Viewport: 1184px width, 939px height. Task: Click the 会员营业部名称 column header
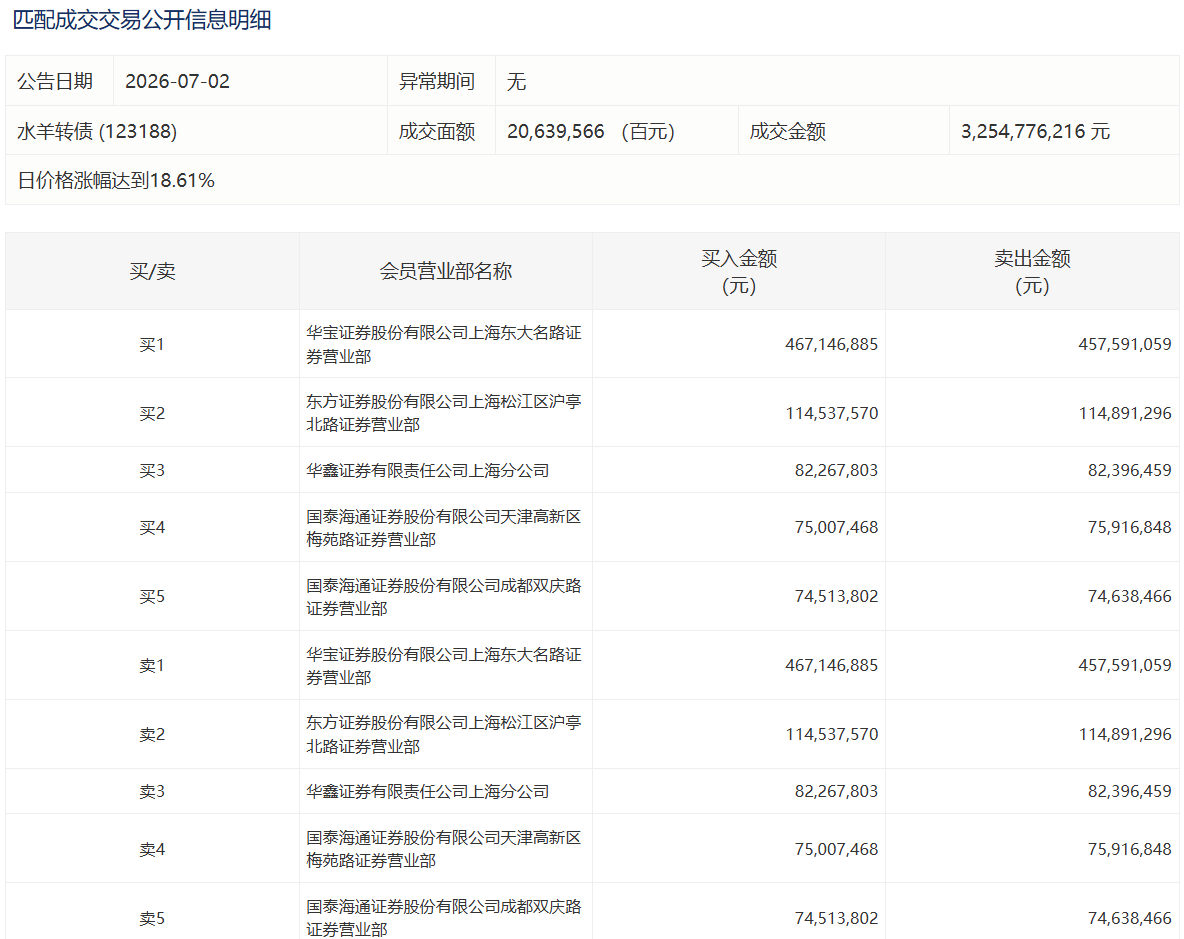[446, 271]
